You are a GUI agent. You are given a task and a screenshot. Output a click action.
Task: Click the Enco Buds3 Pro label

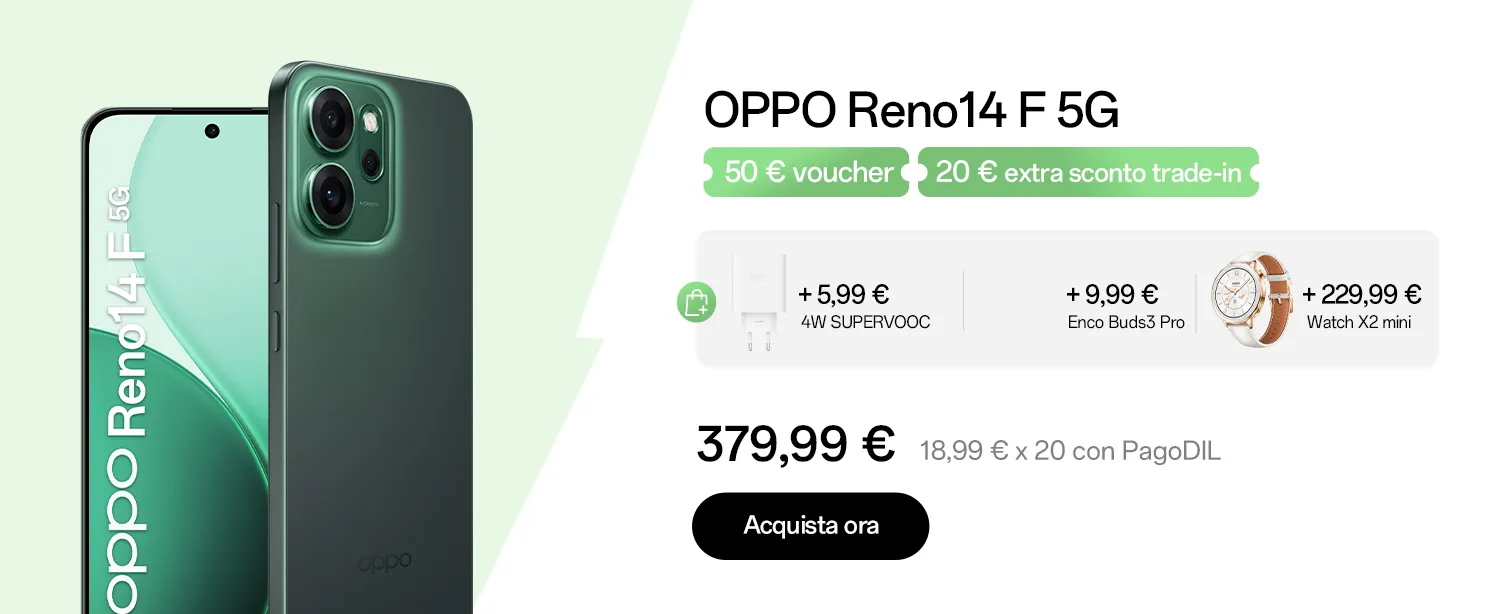(1126, 322)
